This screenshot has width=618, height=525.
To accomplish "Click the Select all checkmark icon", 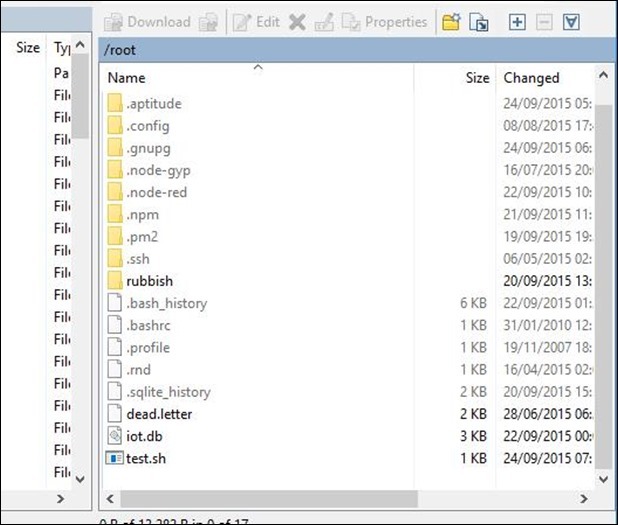I will (571, 22).
